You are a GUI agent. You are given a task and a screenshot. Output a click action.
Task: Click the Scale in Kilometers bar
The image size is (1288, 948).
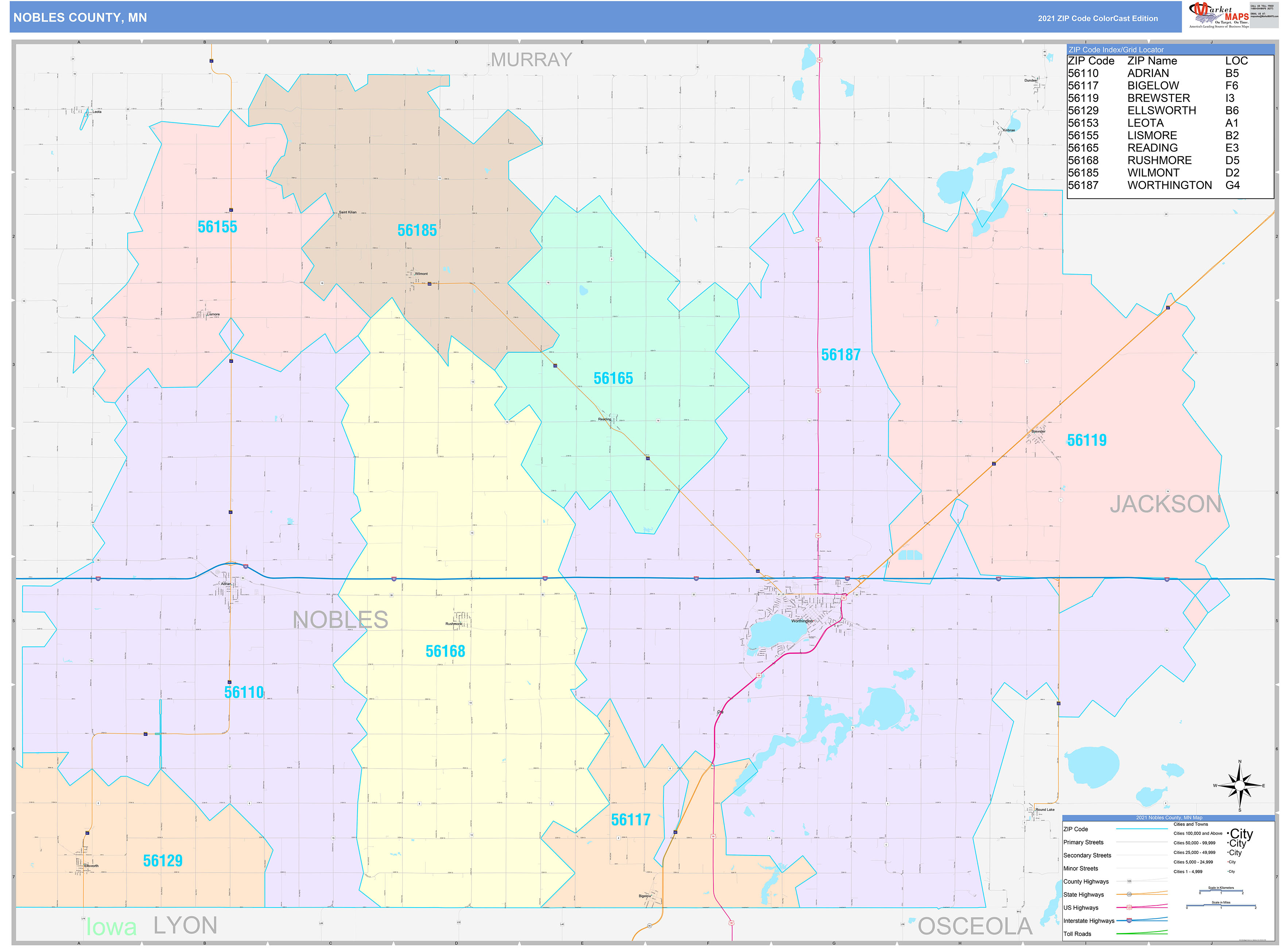click(x=1221, y=891)
